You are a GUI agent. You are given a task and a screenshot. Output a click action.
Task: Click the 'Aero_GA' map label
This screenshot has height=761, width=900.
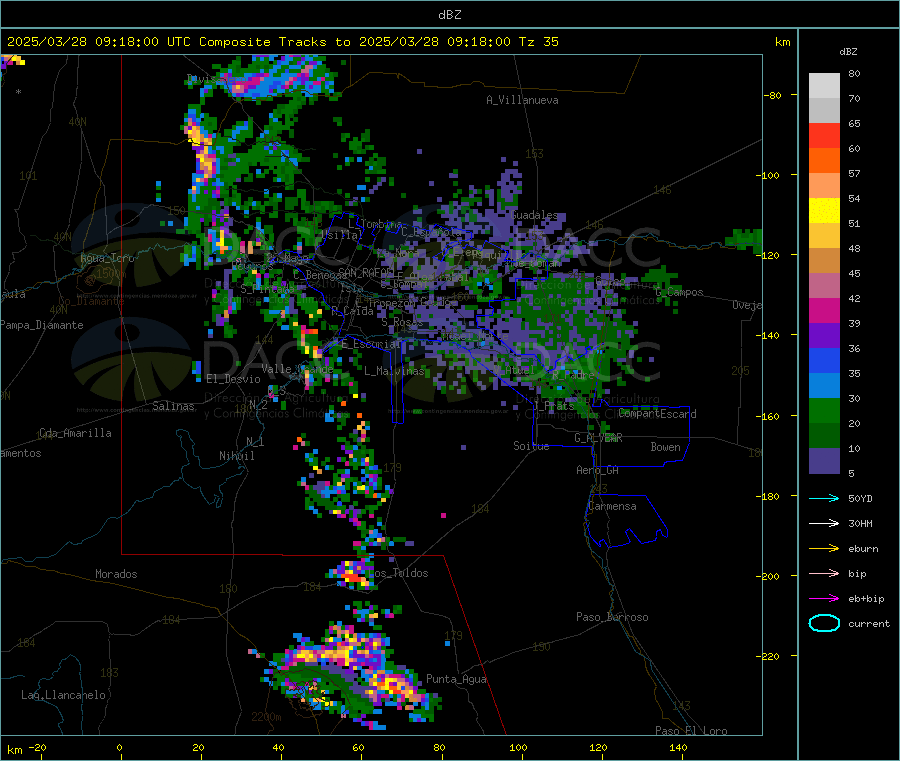pos(598,470)
